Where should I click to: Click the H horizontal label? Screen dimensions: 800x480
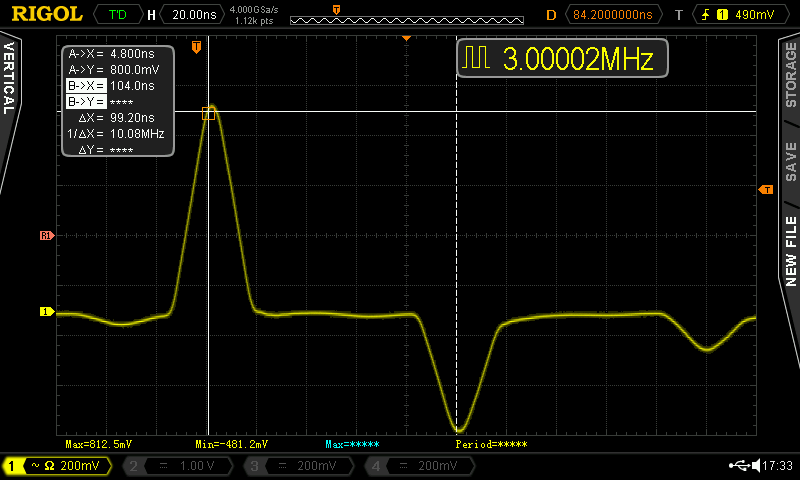point(151,15)
